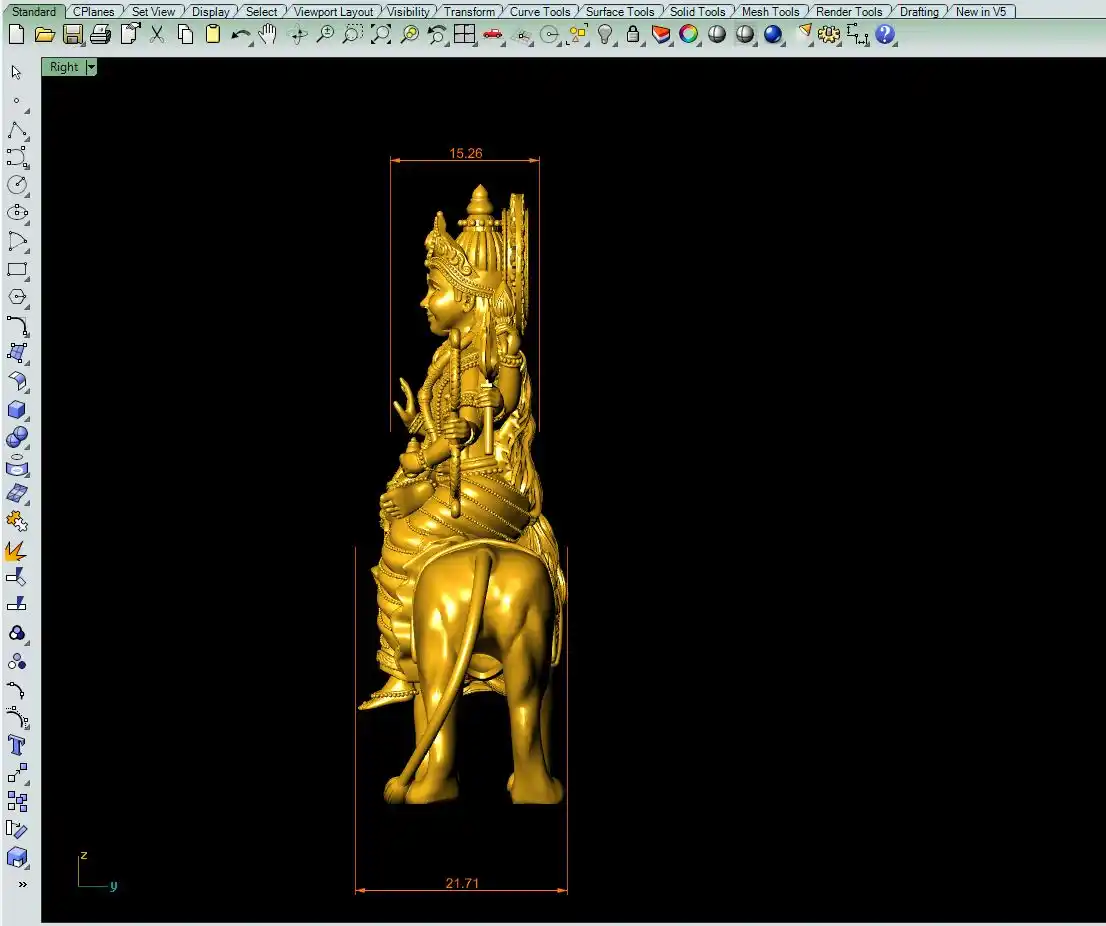Viewport: 1106px width, 926px height.
Task: Click the Right viewport title label
Action: coord(64,67)
